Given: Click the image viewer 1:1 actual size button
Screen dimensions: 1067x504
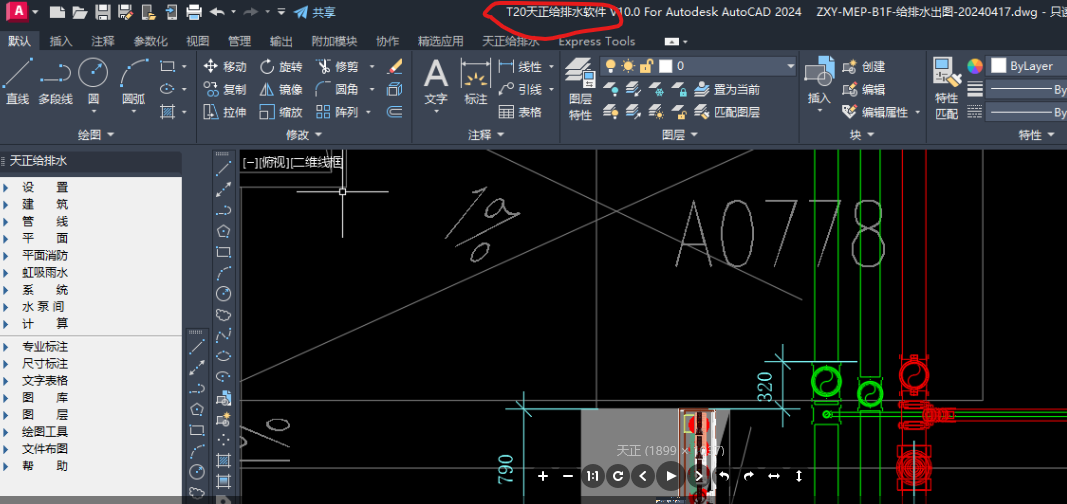Looking at the screenshot, I should pos(593,476).
